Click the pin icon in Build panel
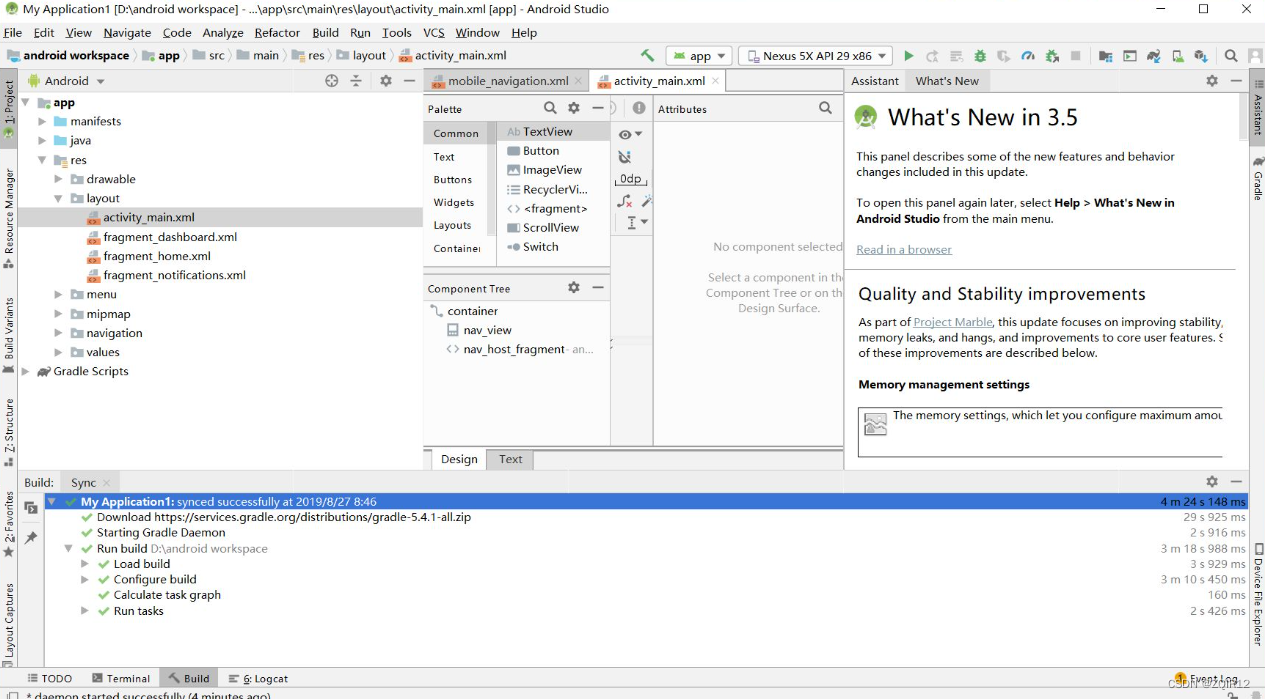 point(31,538)
